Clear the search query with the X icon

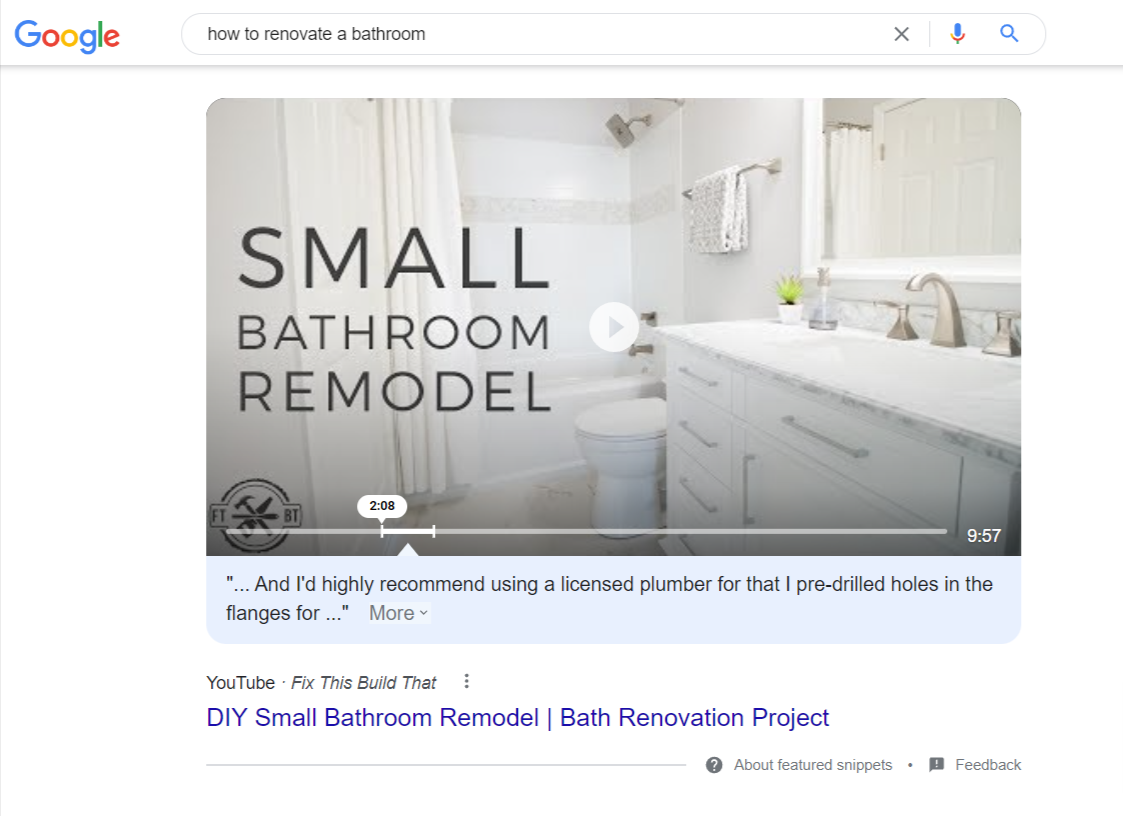pos(901,34)
